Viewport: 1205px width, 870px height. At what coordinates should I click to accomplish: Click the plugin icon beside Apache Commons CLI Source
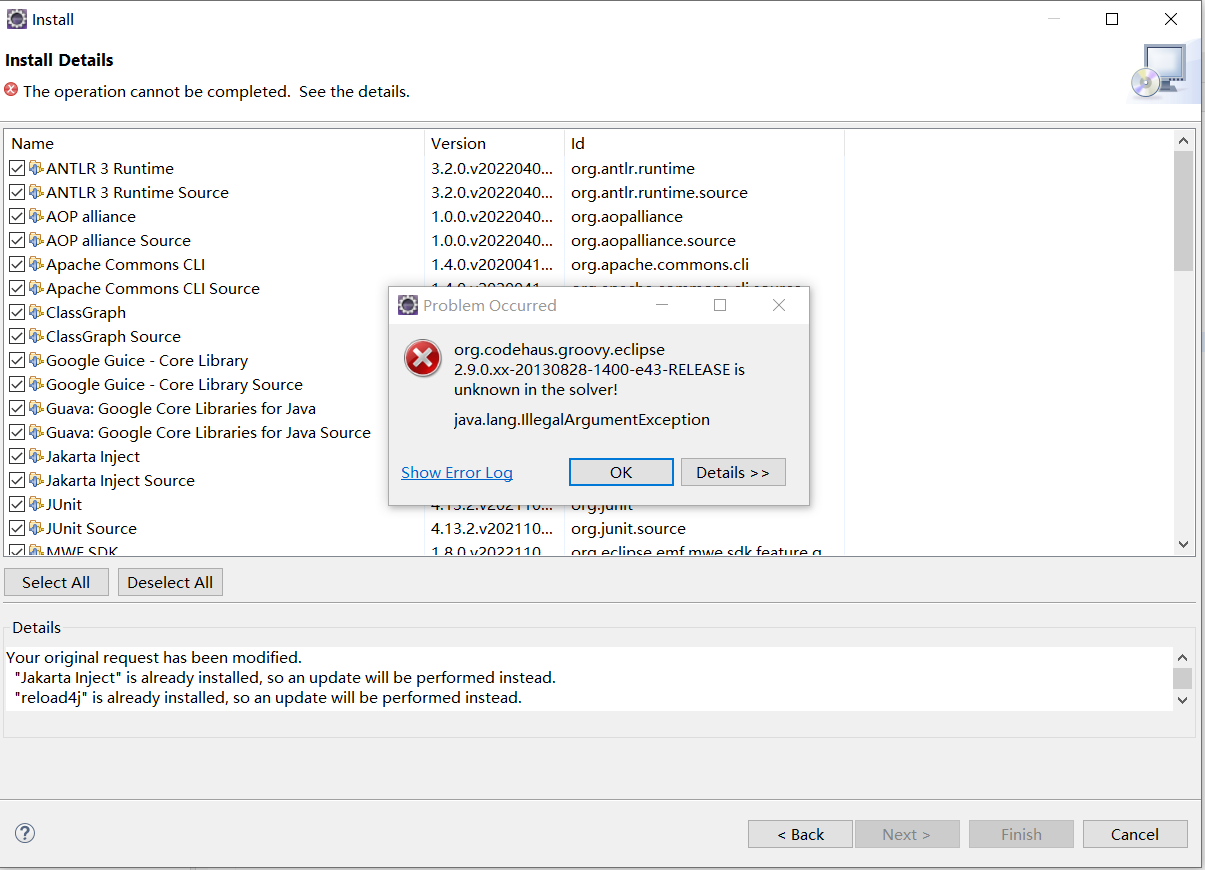coord(36,288)
